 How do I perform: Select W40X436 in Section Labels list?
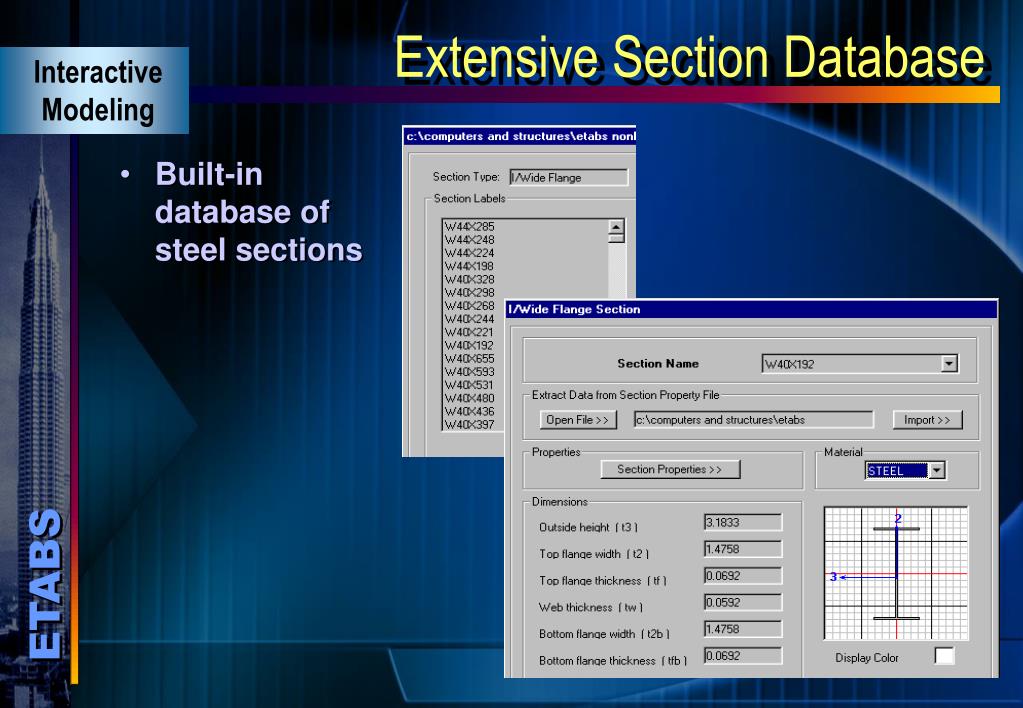[x=470, y=411]
